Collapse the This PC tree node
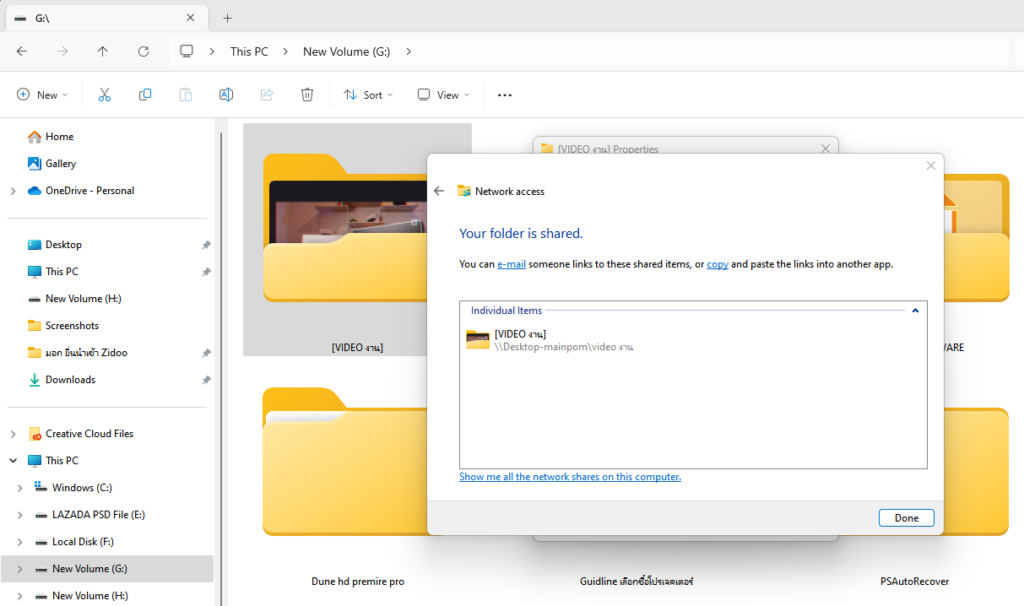This screenshot has height=606, width=1024. (13, 460)
